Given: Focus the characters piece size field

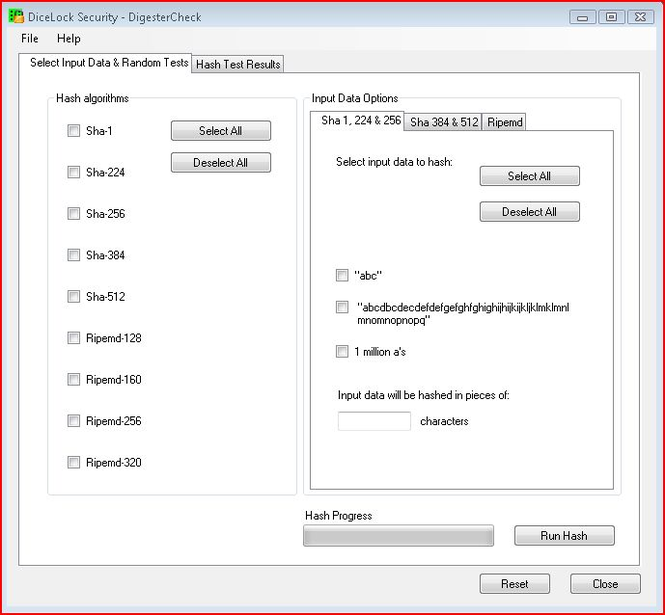Looking at the screenshot, I should point(374,421).
